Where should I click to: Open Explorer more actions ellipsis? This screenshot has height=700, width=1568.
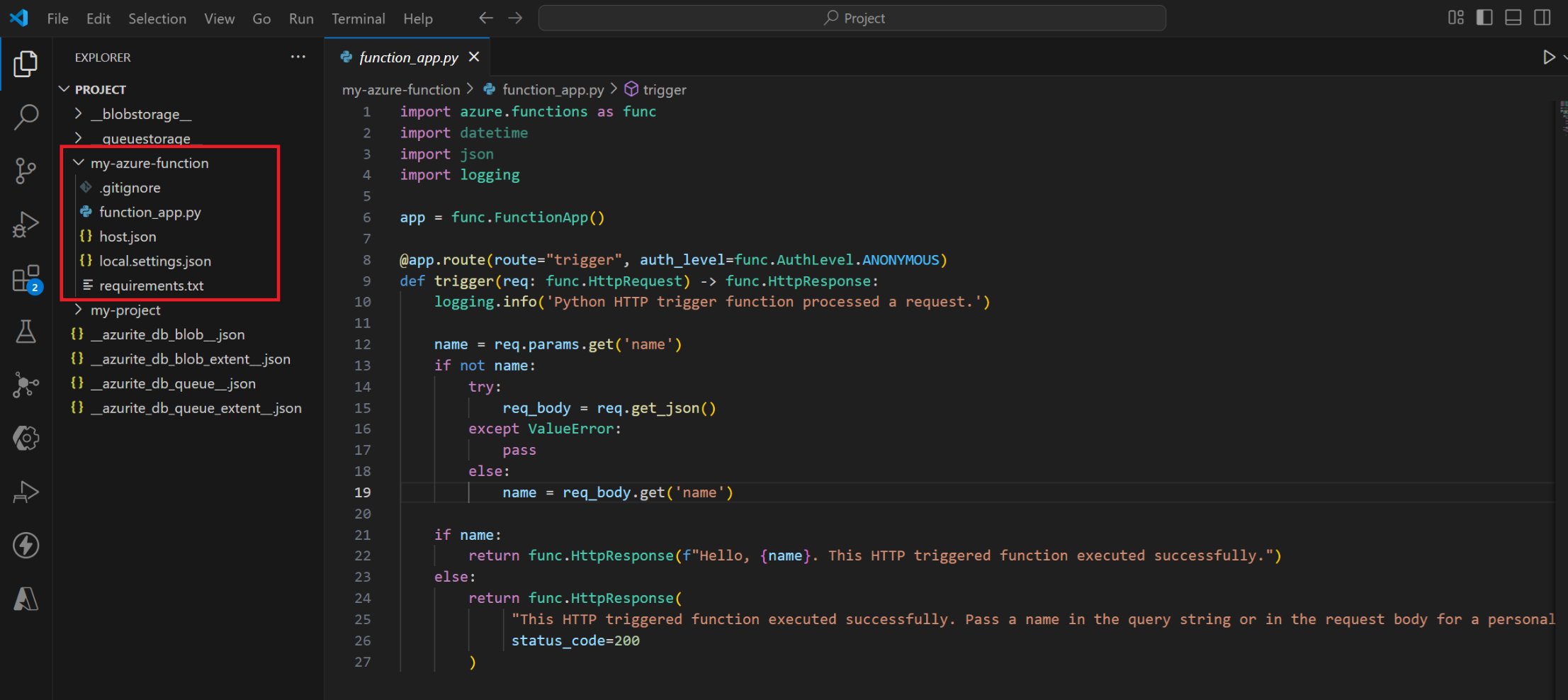click(x=298, y=57)
